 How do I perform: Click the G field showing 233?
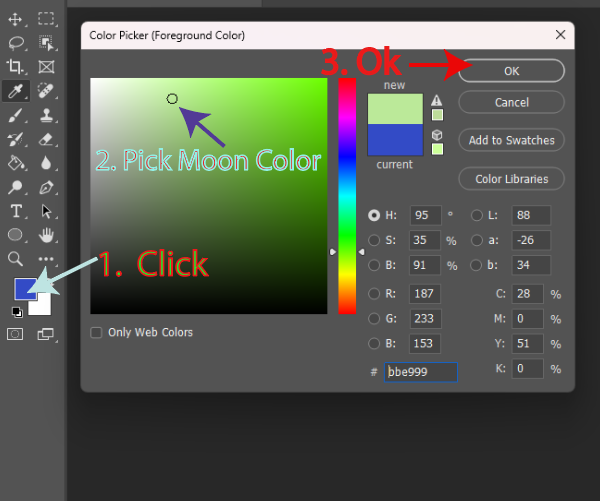[425, 318]
